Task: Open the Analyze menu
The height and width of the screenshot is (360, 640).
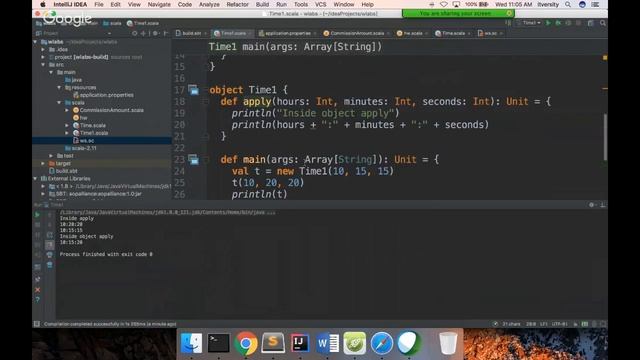Action: [209, 4]
